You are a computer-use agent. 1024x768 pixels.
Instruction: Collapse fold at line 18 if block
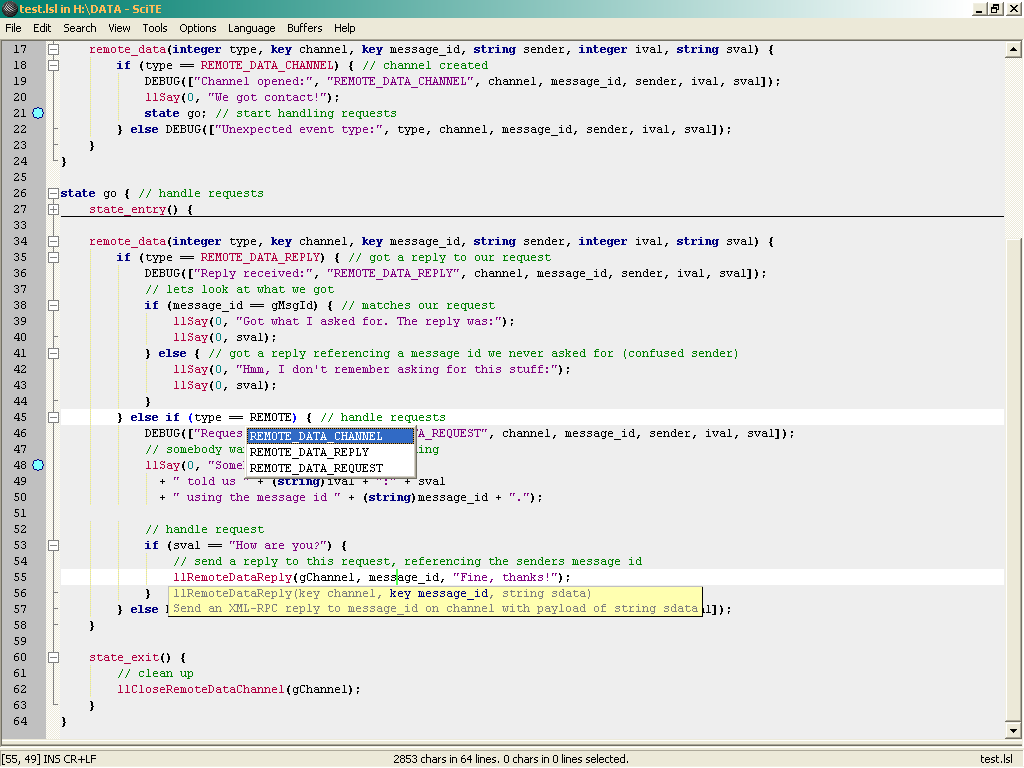[54, 65]
